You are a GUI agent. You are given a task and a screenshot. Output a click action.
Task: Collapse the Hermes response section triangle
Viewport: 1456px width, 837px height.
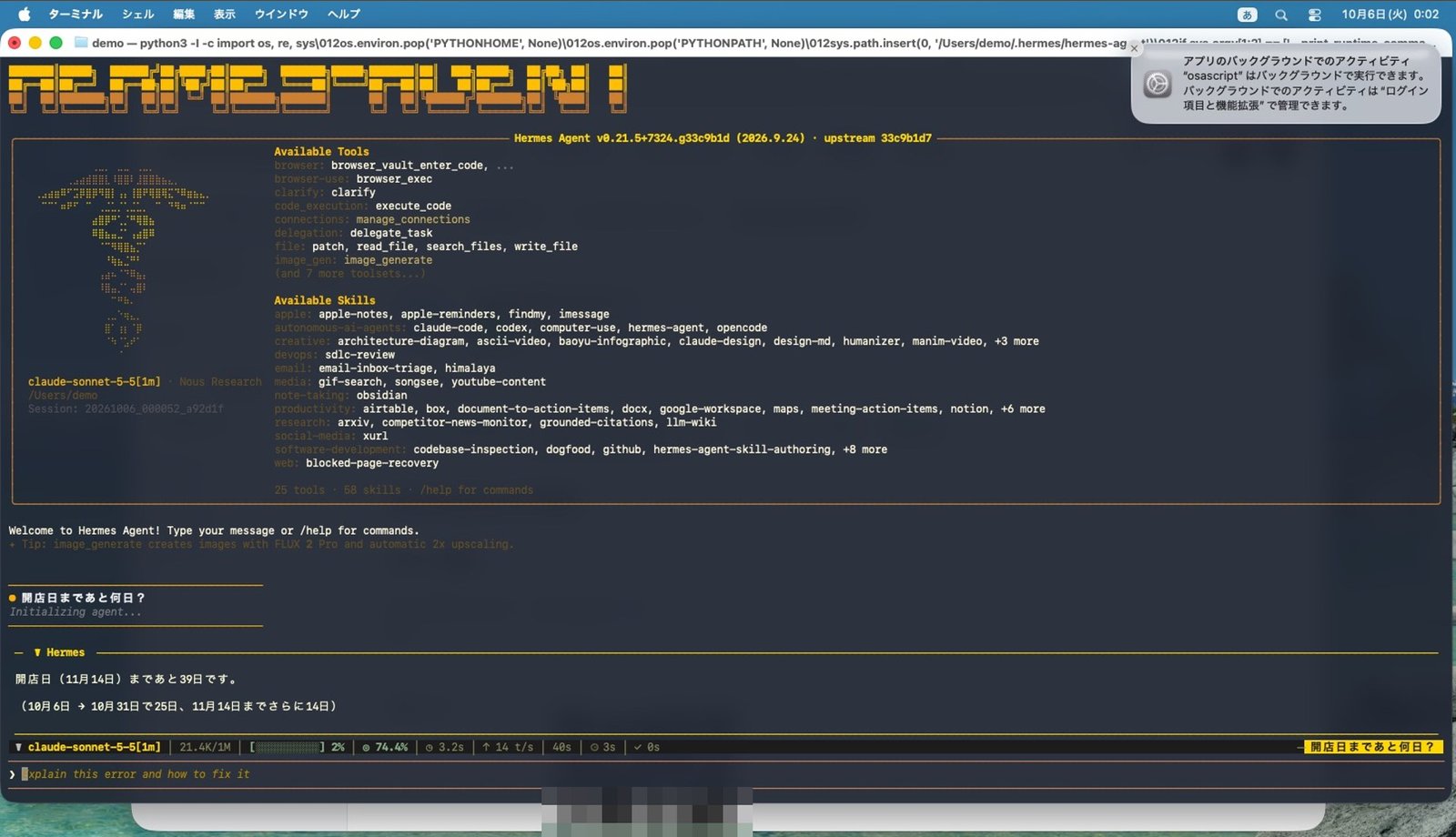pos(37,652)
